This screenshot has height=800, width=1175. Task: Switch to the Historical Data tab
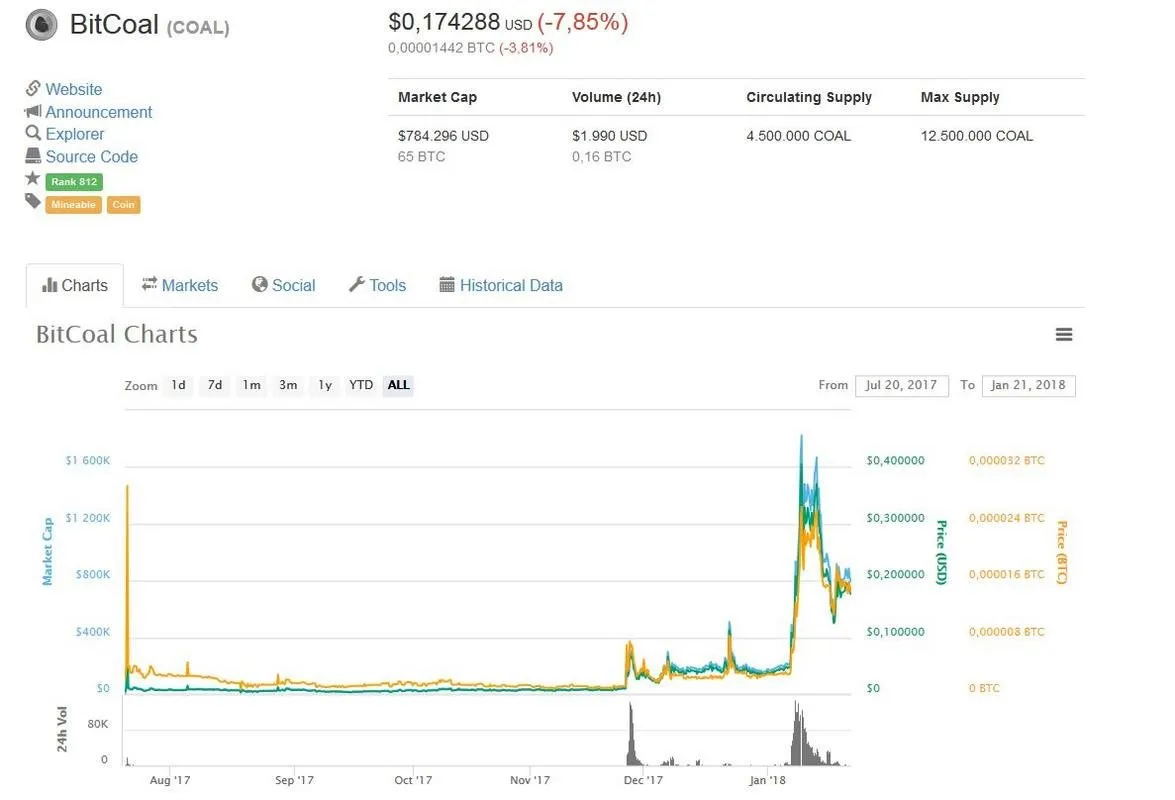click(501, 285)
